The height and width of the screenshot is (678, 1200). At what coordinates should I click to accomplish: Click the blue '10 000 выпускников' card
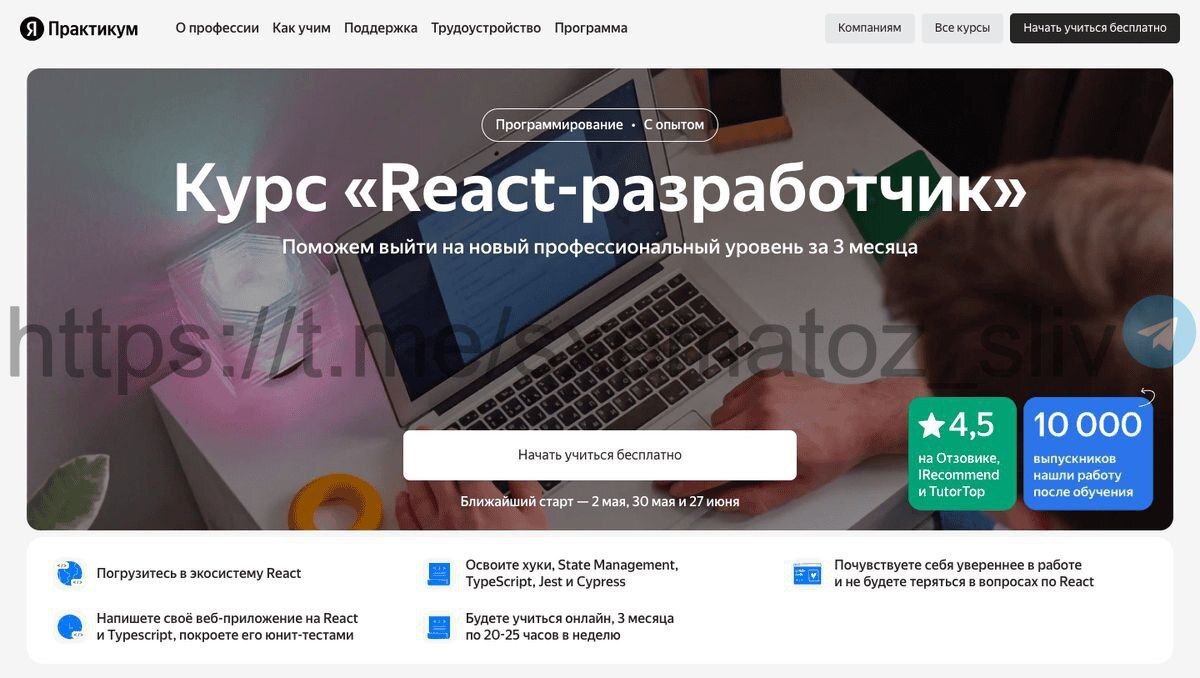click(1088, 454)
